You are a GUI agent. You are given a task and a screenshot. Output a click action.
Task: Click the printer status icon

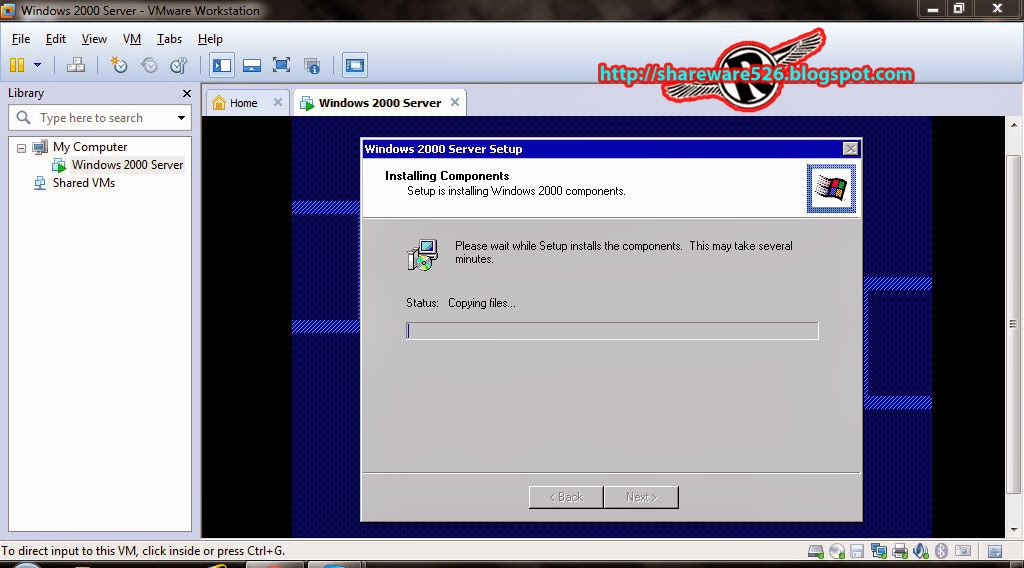[900, 552]
